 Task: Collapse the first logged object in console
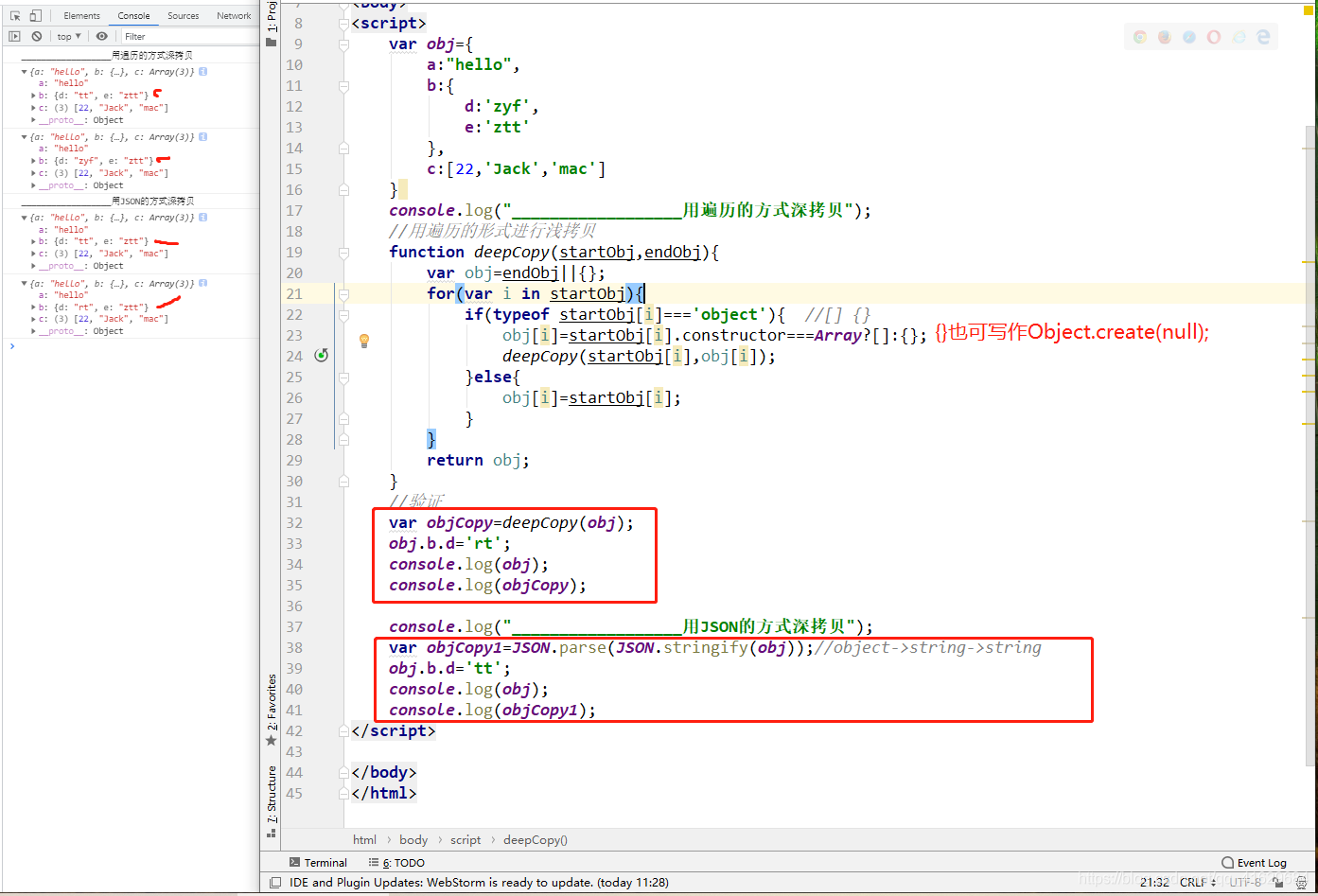point(25,72)
